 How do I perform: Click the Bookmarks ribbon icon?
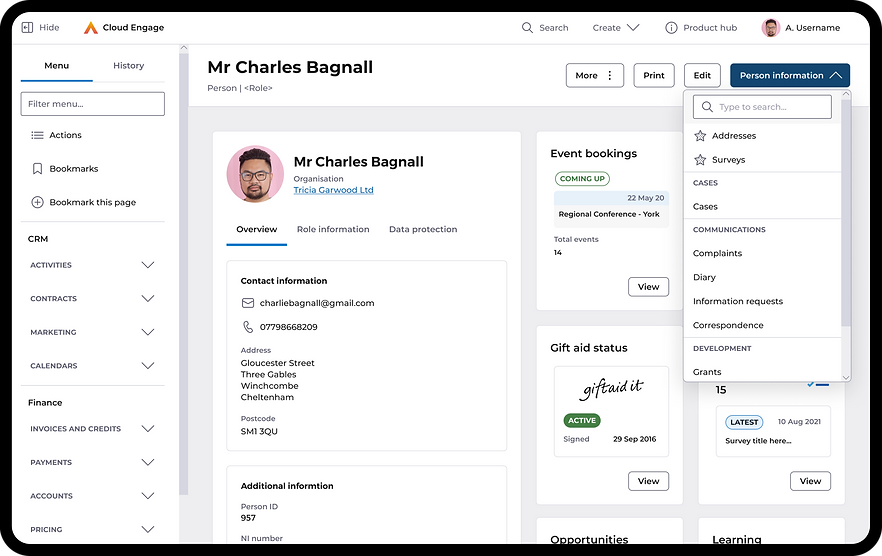tap(37, 169)
